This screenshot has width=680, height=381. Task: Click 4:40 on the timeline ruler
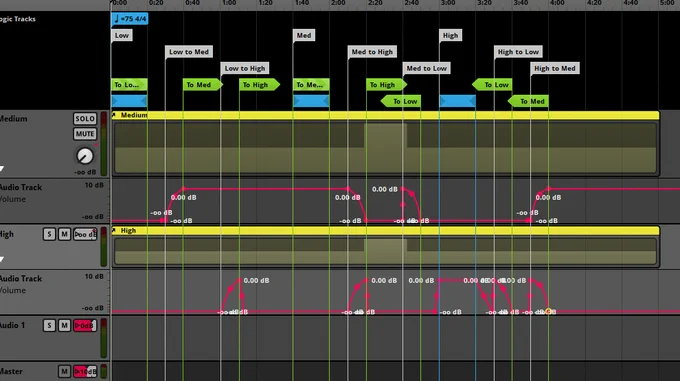tap(630, 3)
